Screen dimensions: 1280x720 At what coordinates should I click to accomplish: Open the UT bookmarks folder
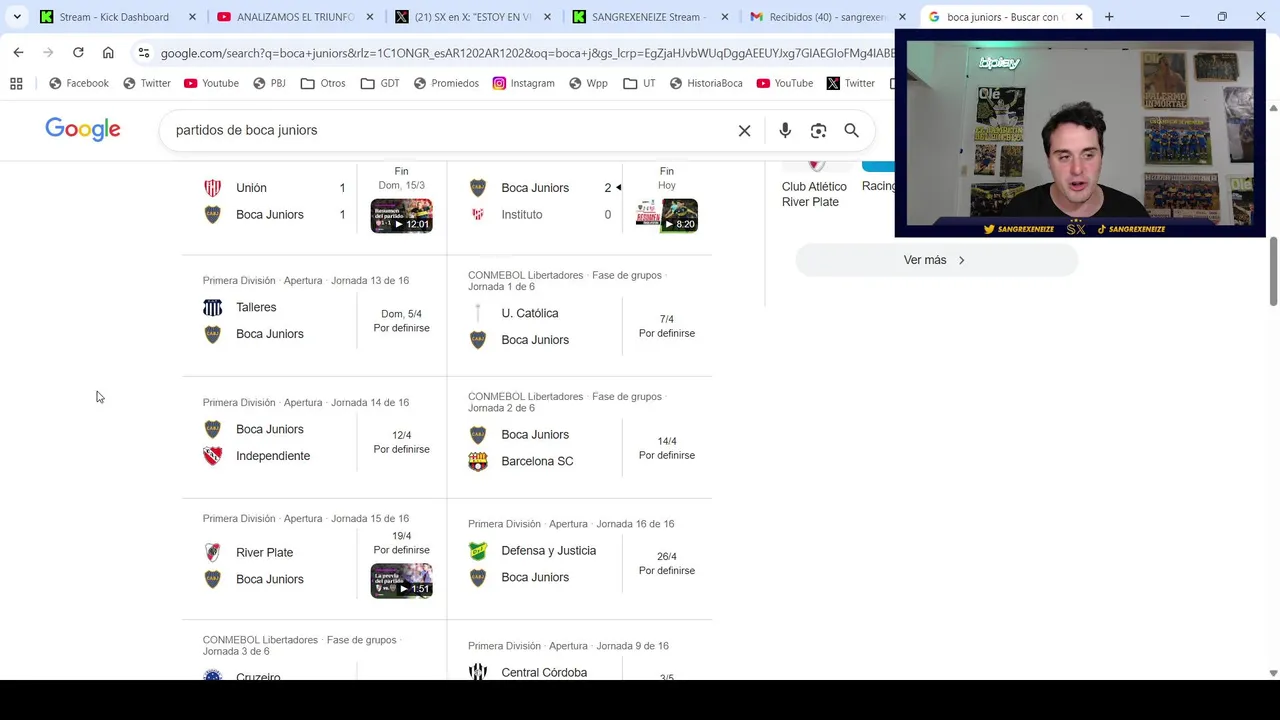coord(638,83)
